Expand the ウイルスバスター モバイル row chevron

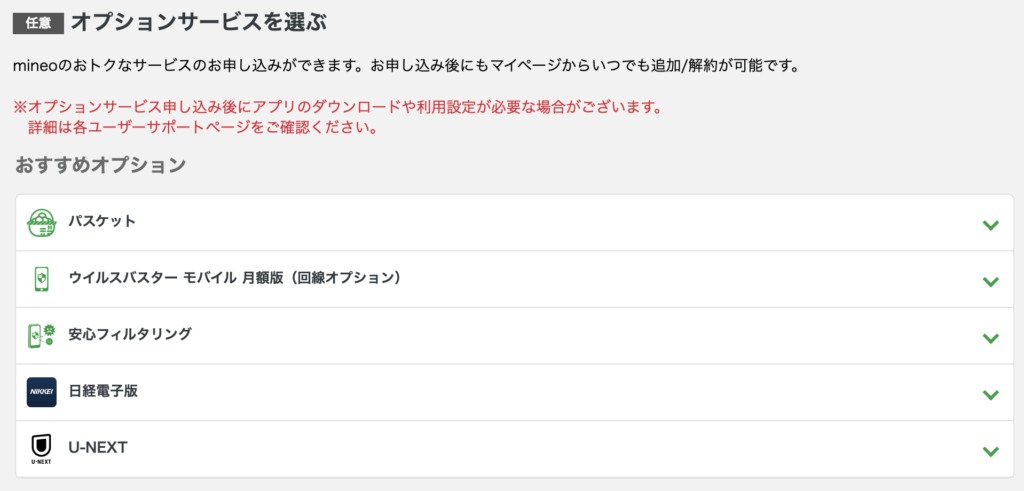(991, 281)
